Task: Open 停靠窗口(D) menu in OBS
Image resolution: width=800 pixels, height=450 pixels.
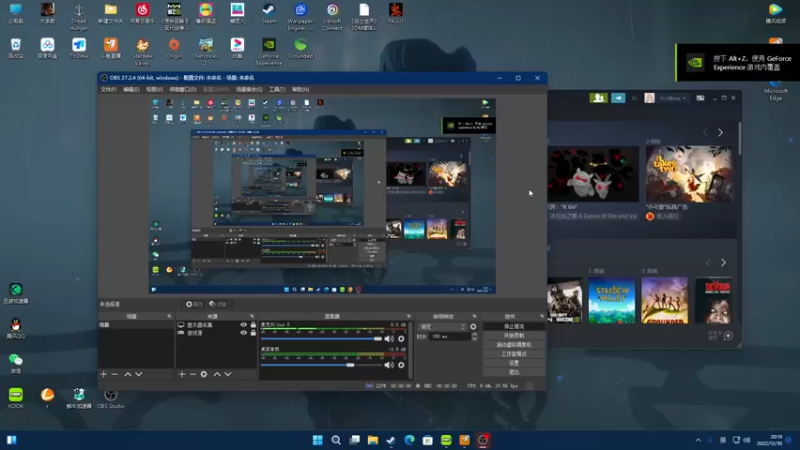Action: pyautogui.click(x=183, y=89)
